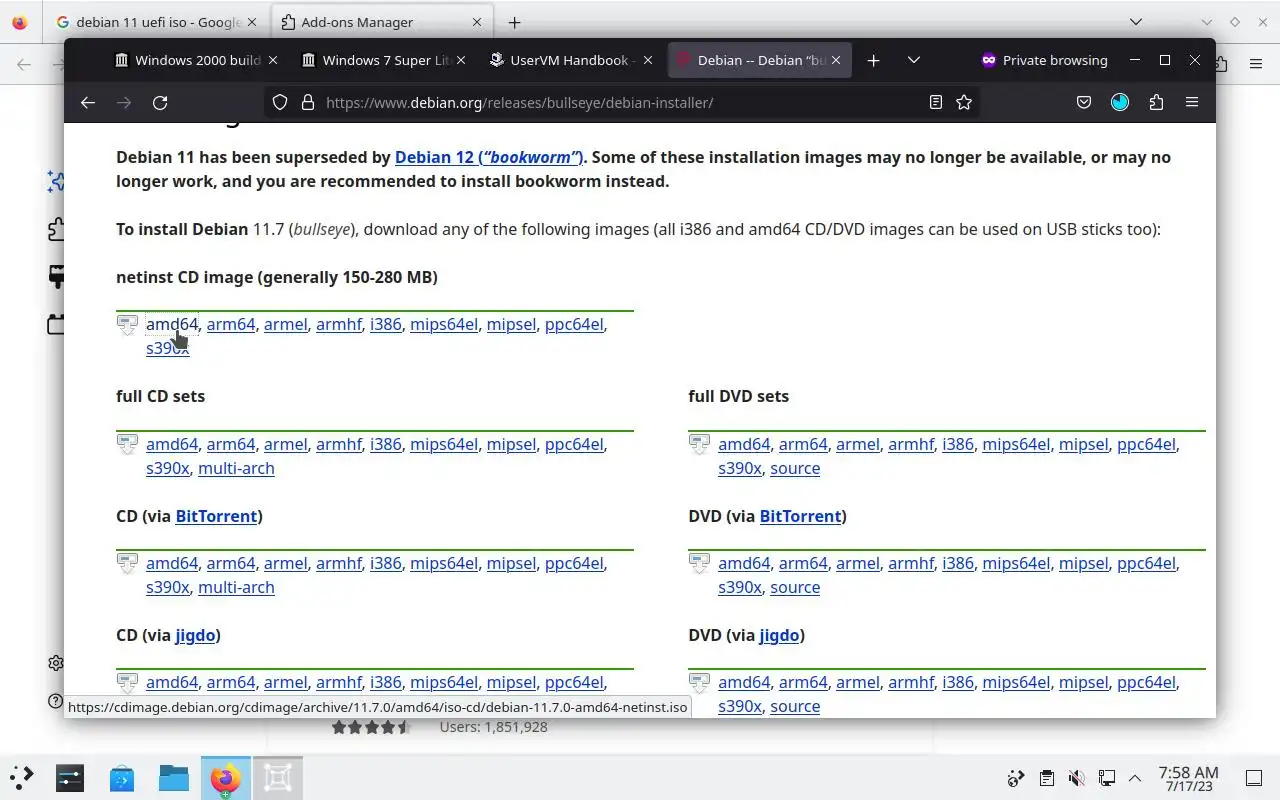
Task: Open tracking protection shield in address bar
Action: [280, 102]
